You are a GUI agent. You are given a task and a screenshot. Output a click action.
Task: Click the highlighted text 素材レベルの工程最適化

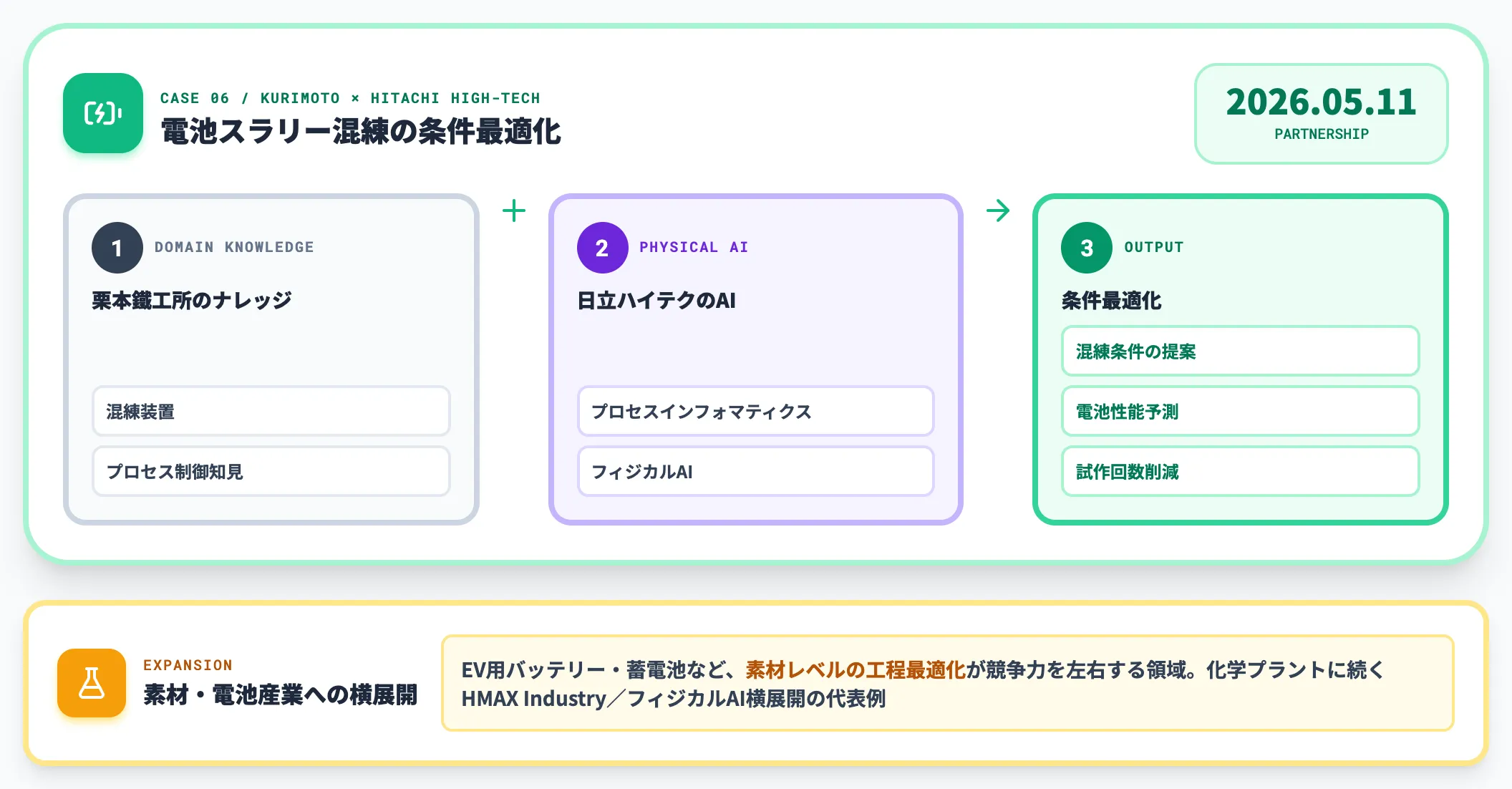tap(856, 669)
